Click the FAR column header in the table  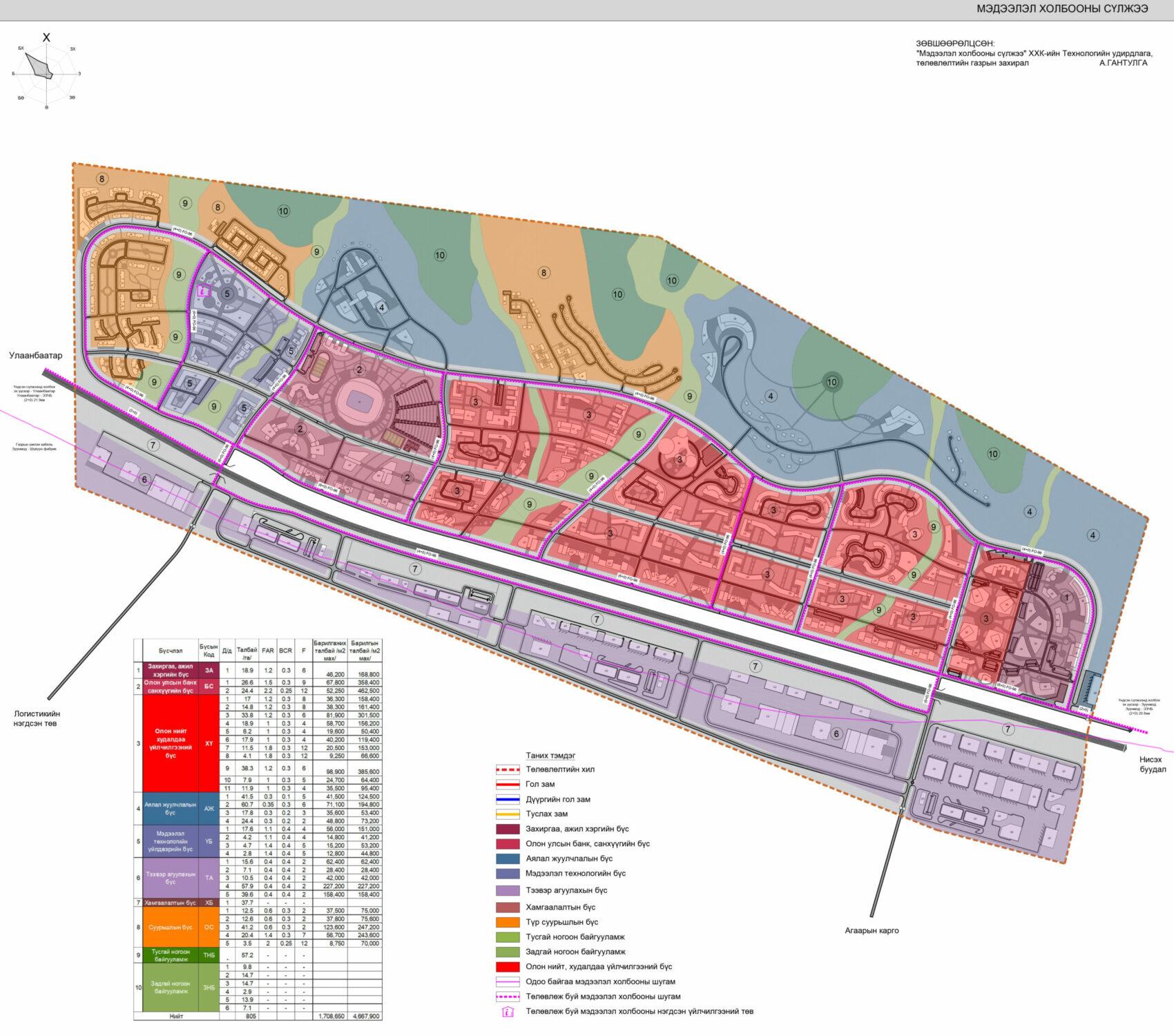(267, 651)
